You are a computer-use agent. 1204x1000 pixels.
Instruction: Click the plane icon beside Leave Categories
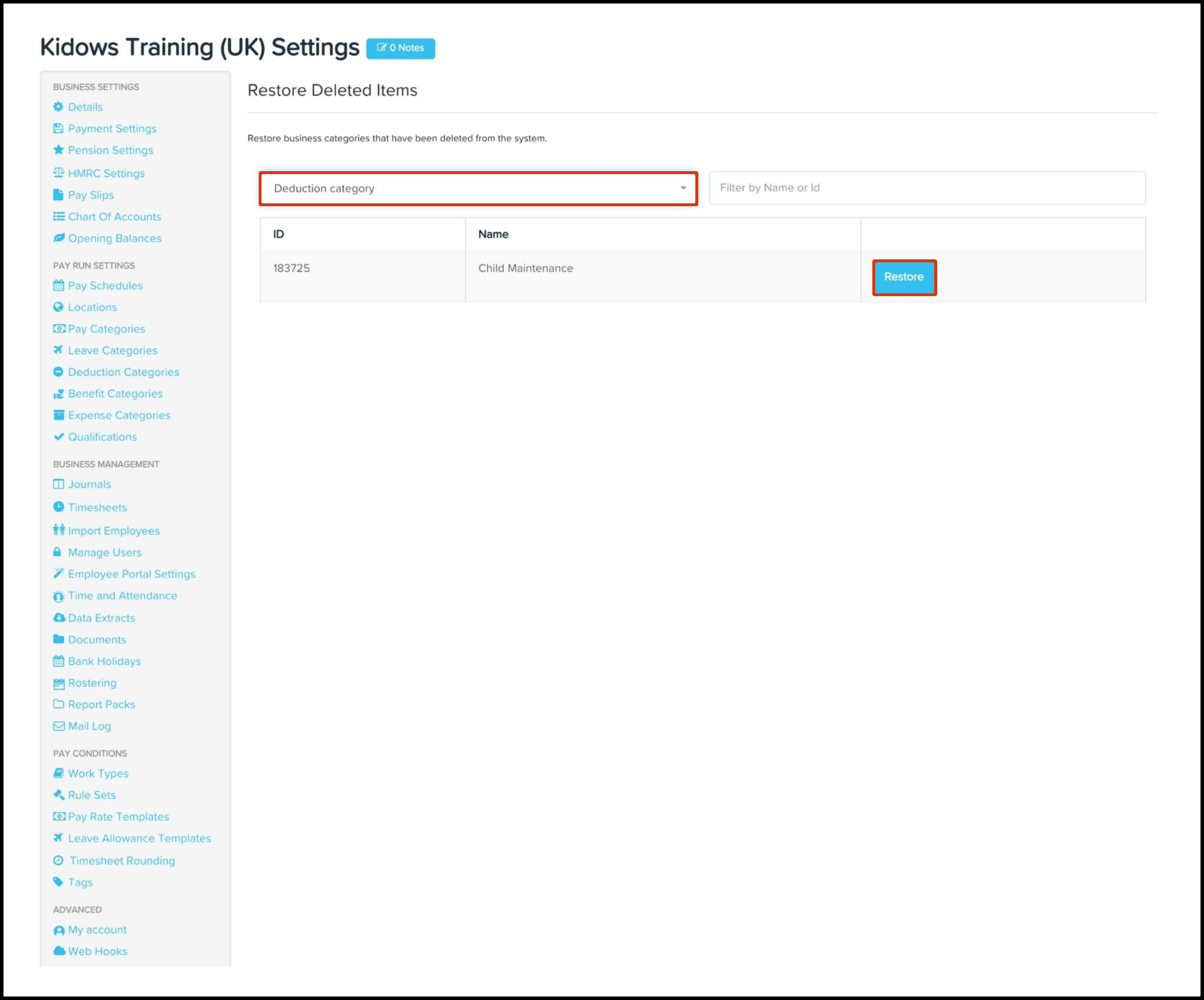coord(58,350)
